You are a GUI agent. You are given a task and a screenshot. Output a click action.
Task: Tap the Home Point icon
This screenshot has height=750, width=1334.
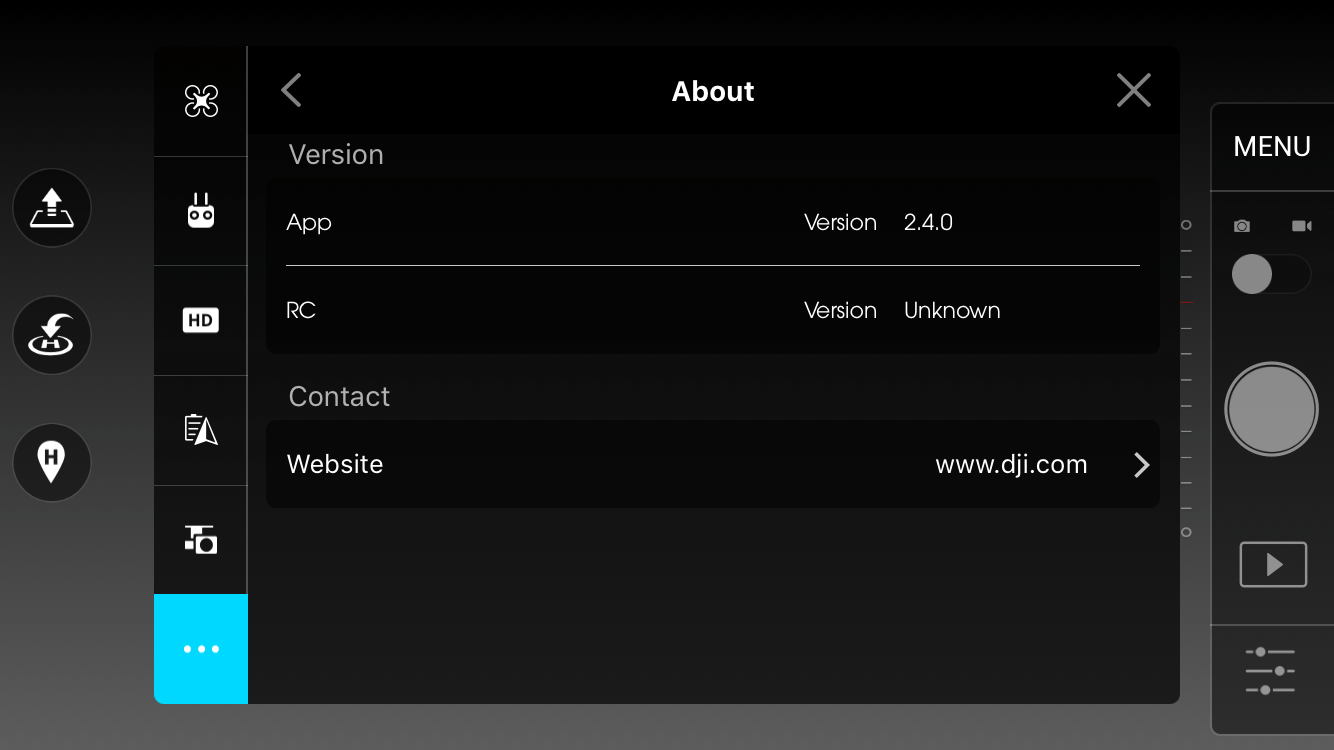[52, 462]
